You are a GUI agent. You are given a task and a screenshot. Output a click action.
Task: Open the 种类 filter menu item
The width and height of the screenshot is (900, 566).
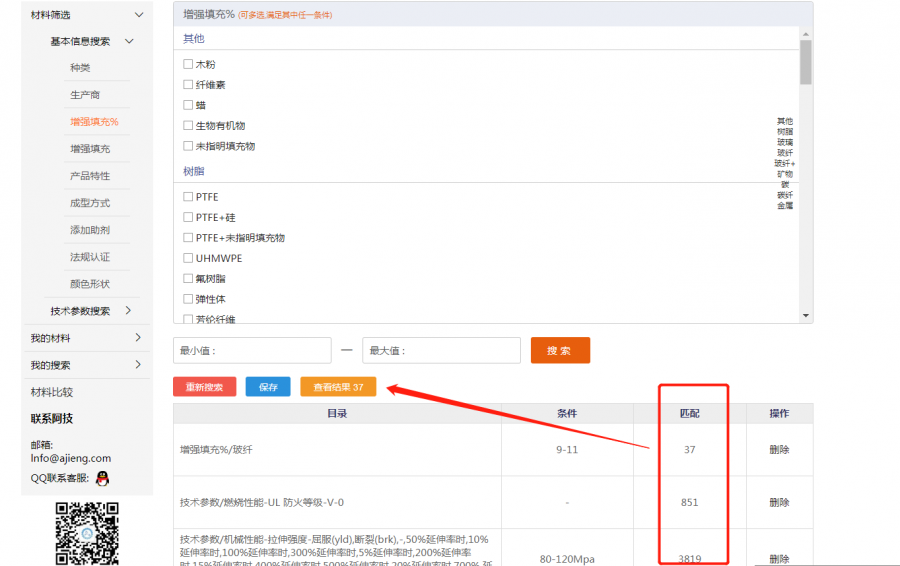(80, 68)
